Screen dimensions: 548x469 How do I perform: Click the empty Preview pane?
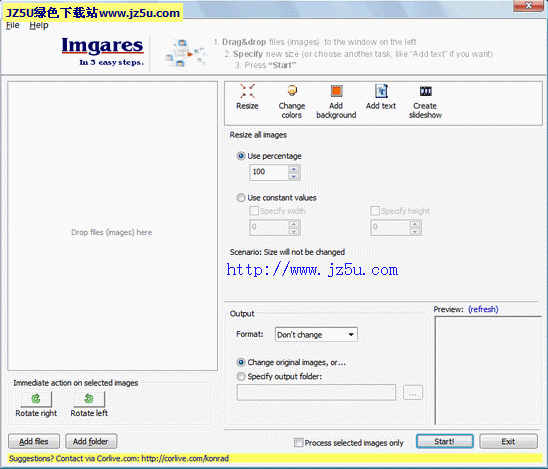488,370
